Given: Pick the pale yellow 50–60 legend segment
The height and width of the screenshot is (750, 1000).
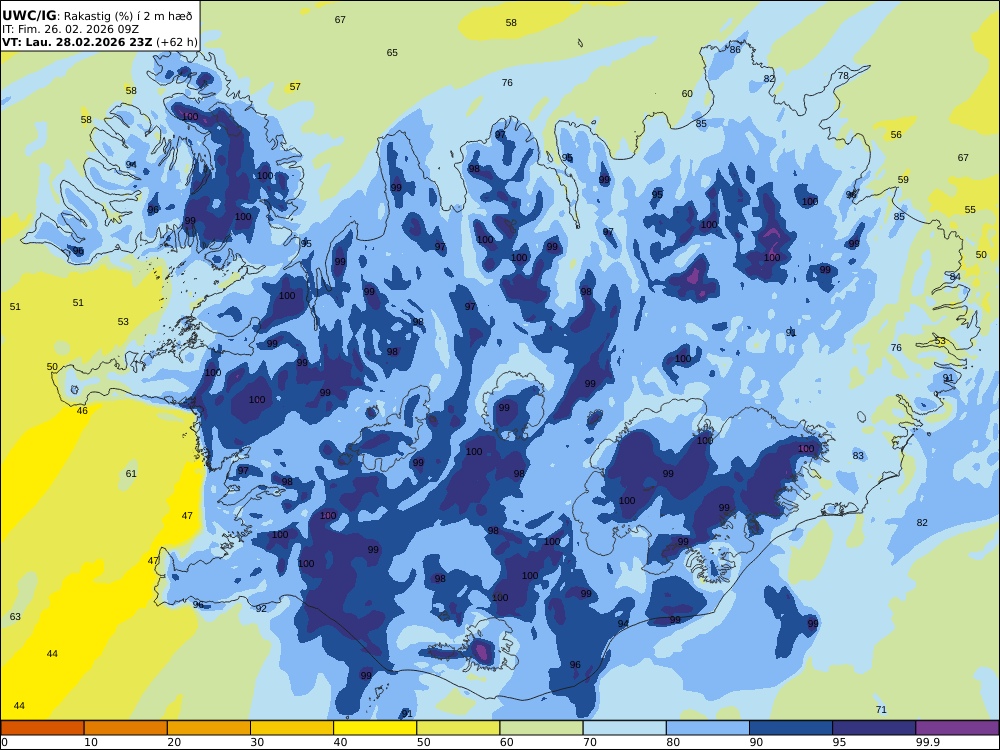Looking at the screenshot, I should (x=458, y=728).
